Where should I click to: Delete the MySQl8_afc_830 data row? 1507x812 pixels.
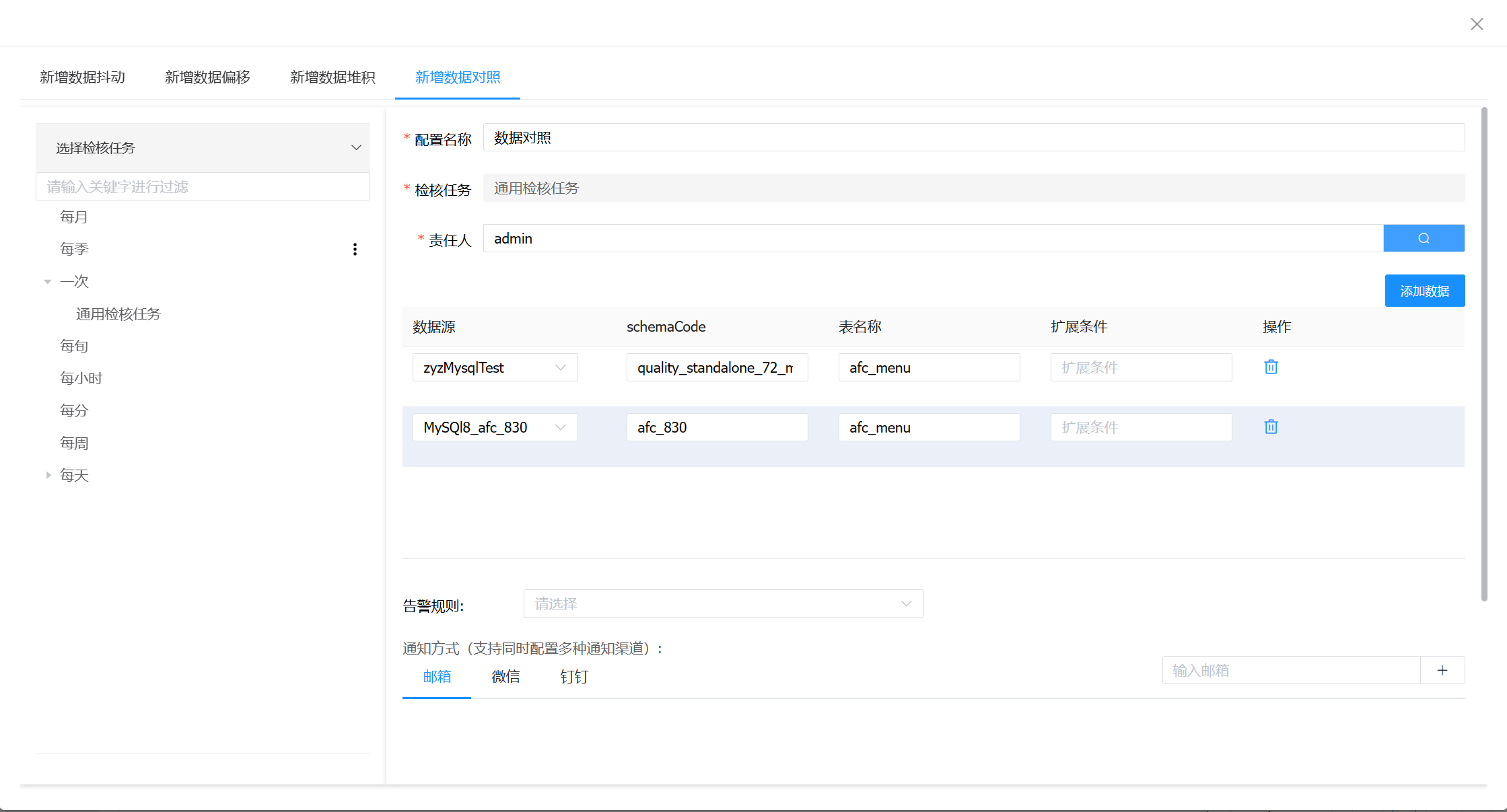point(1271,427)
